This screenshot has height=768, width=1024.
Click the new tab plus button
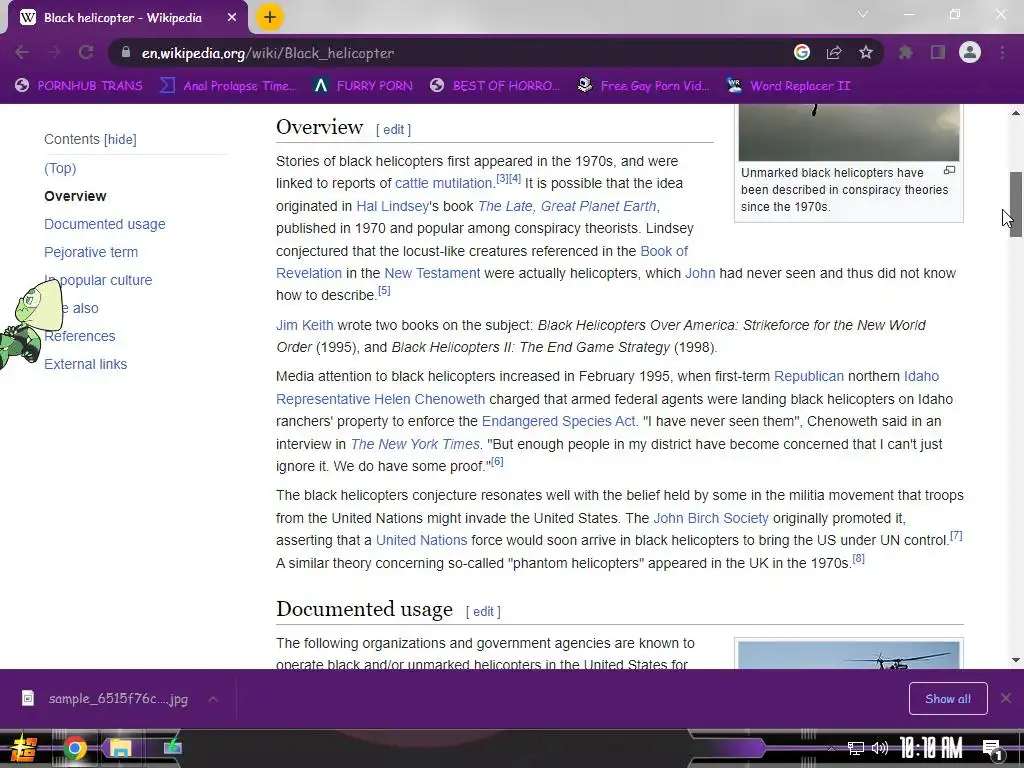[x=270, y=17]
